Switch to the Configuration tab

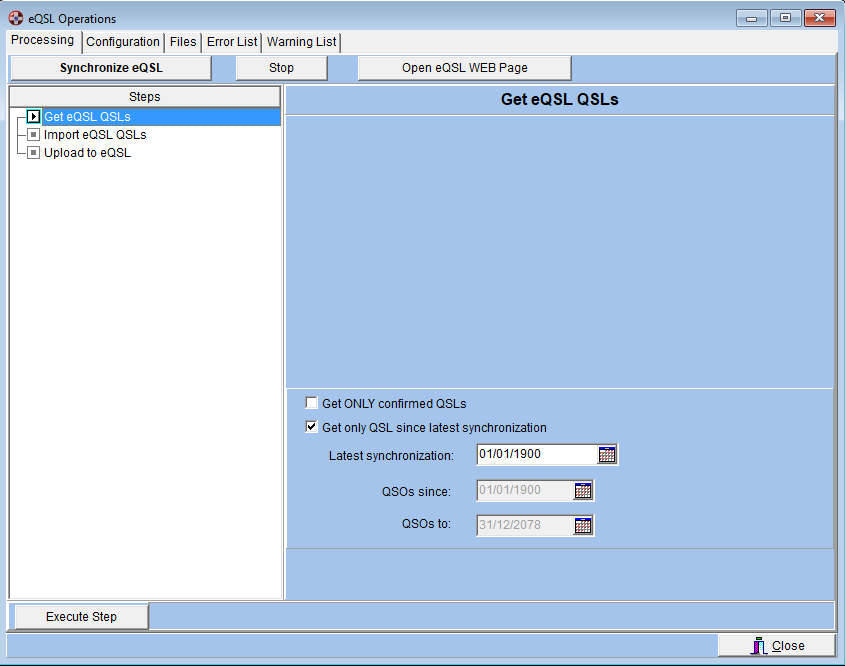(122, 42)
